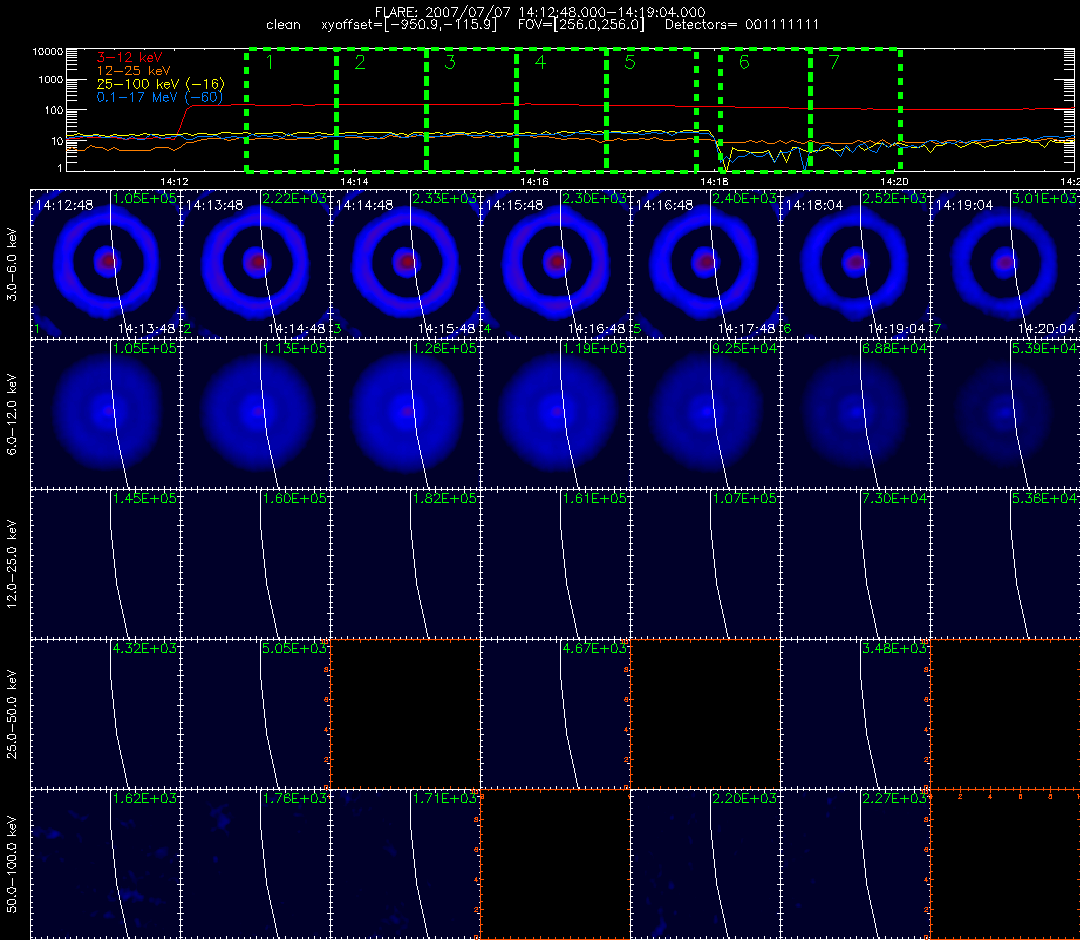Click the 'xyoffset=[-950.9,-115.9]' header text

click(409, 25)
